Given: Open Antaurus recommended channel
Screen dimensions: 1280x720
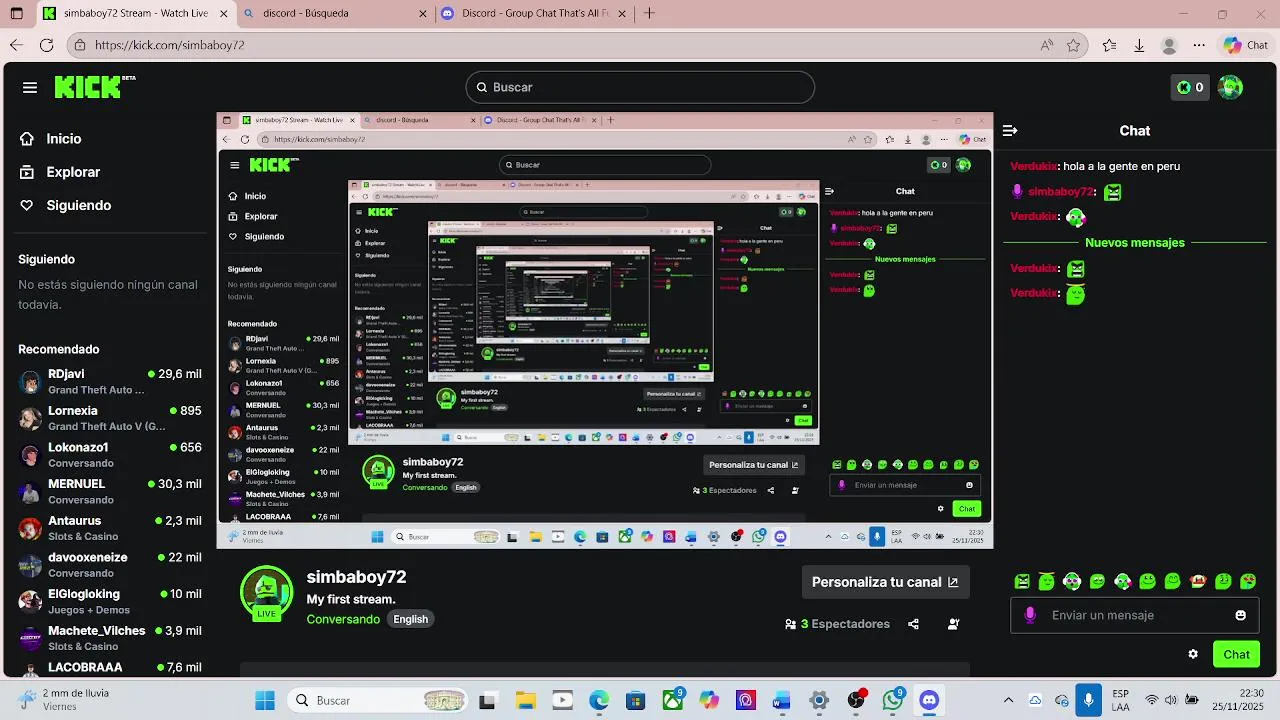Looking at the screenshot, I should point(110,528).
